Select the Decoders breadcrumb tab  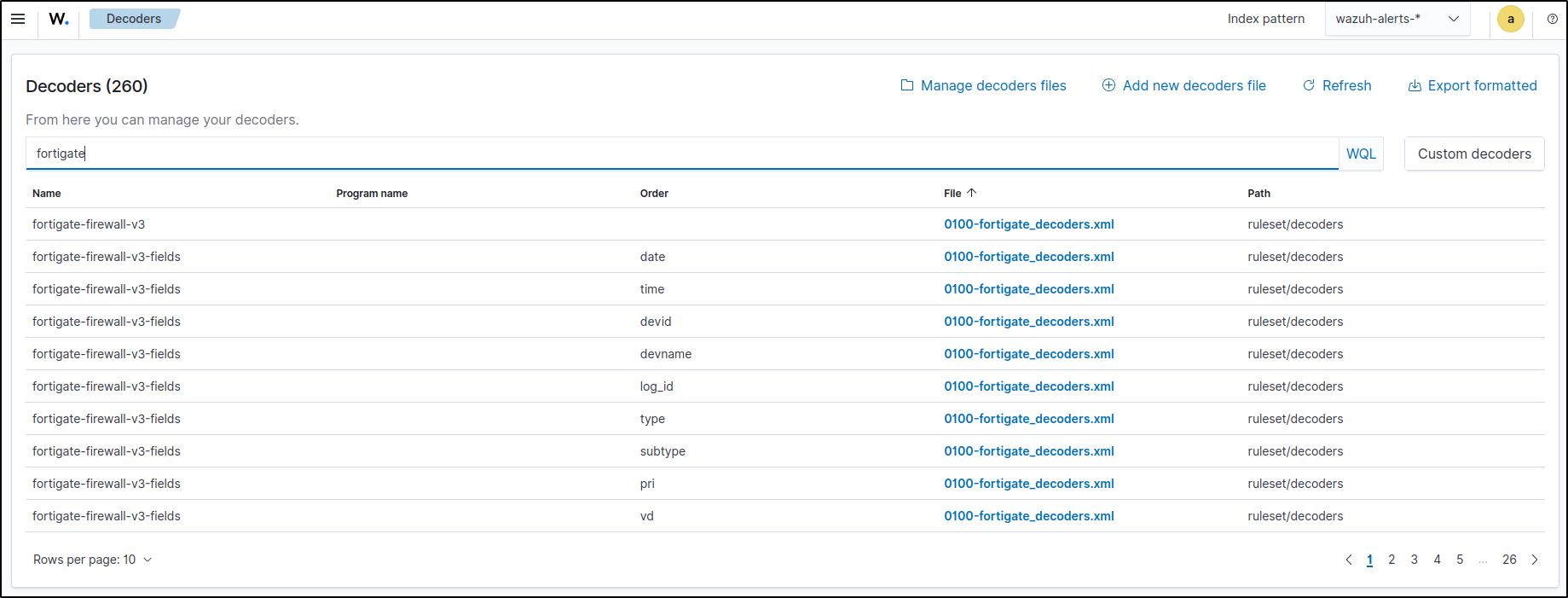134,19
